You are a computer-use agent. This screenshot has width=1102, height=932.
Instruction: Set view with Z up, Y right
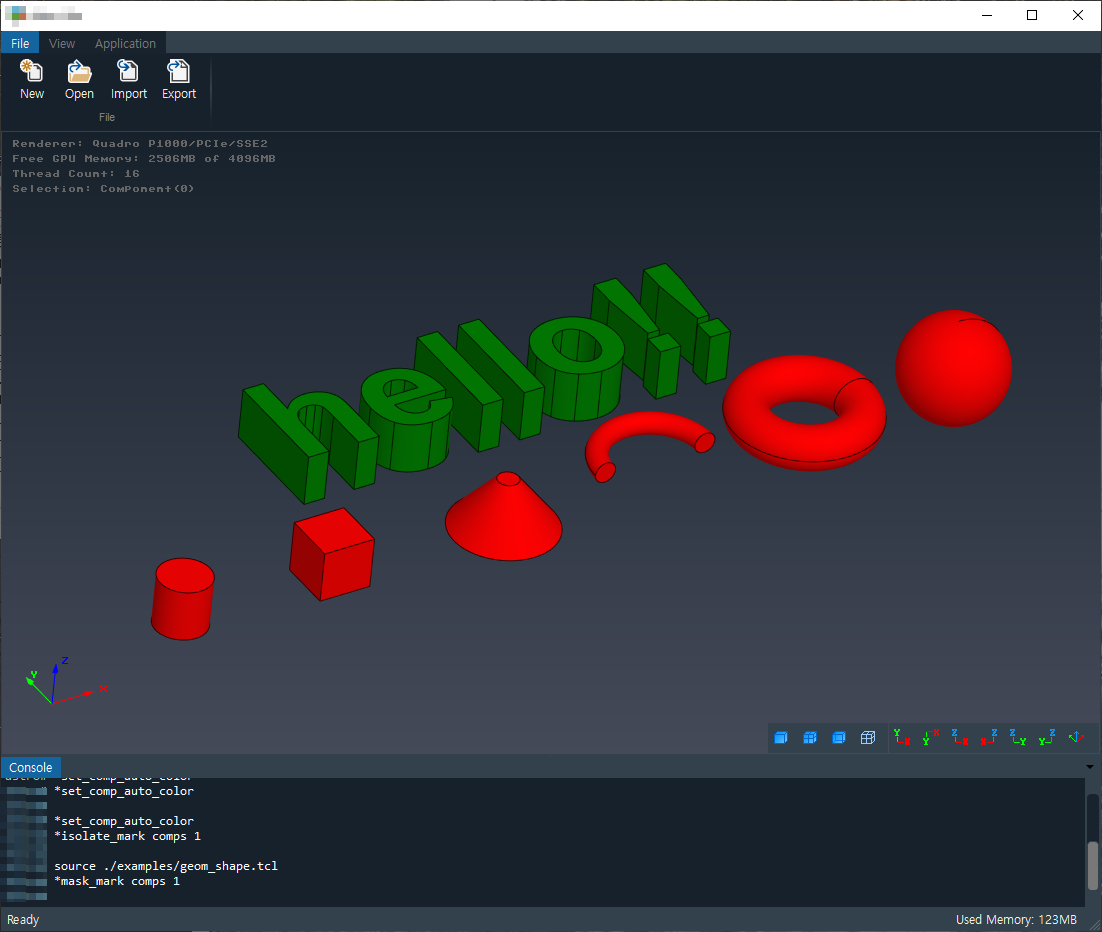coord(1018,737)
